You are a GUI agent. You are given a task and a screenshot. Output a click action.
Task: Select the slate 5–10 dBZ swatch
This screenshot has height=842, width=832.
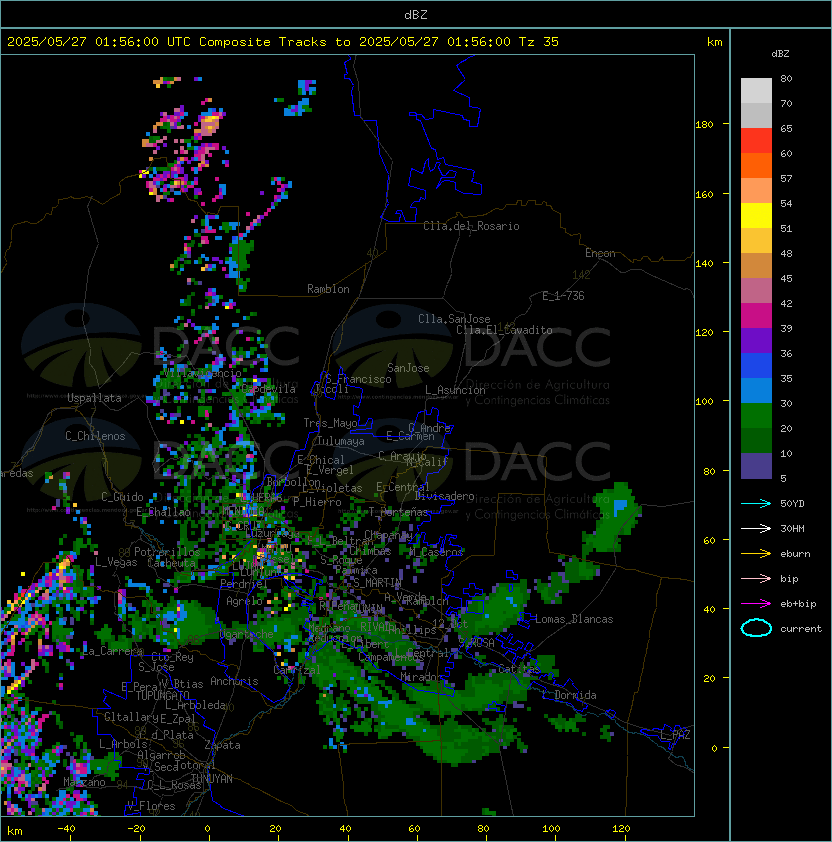[x=756, y=466]
